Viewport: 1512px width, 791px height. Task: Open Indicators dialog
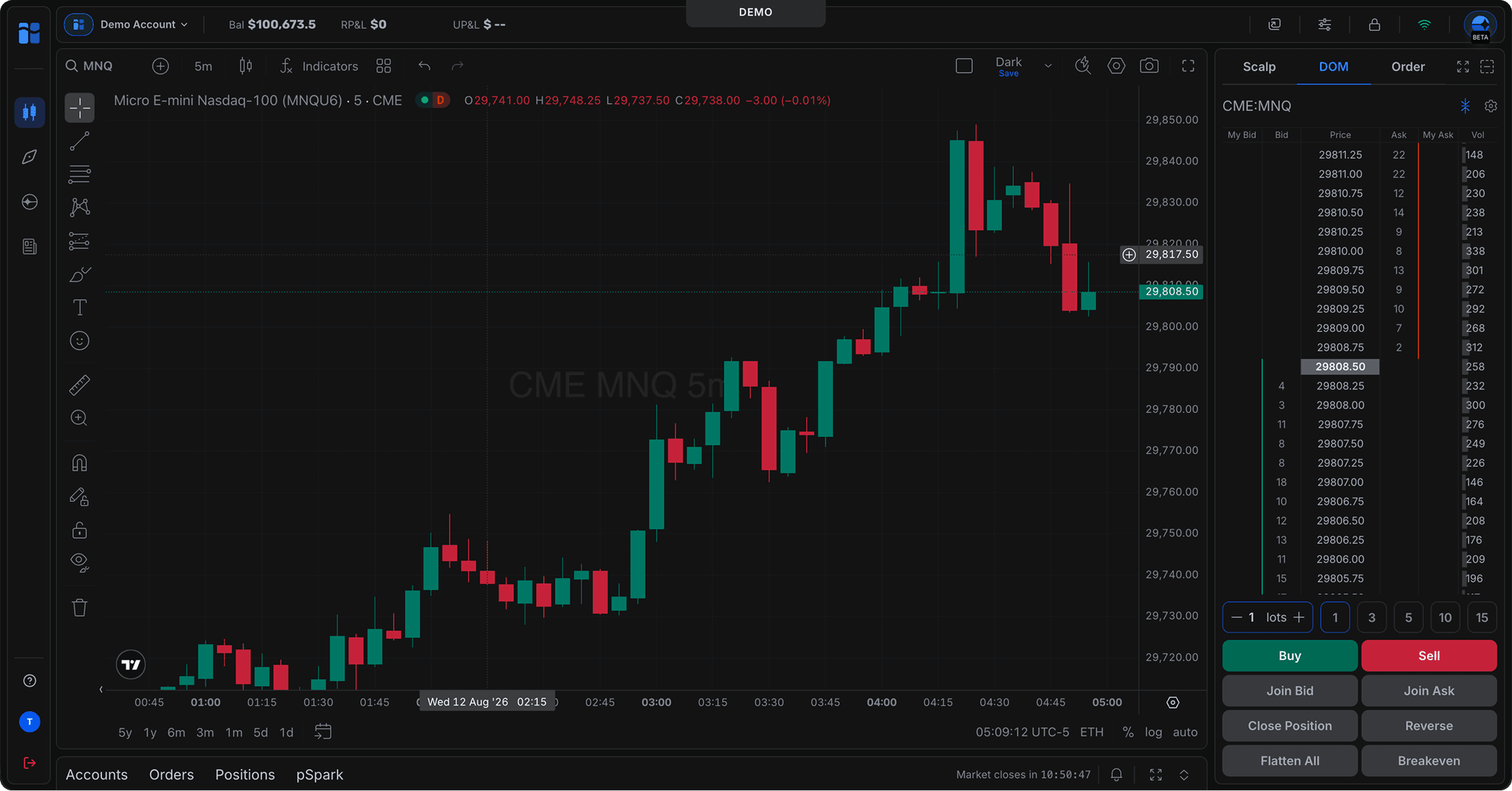pyautogui.click(x=320, y=66)
